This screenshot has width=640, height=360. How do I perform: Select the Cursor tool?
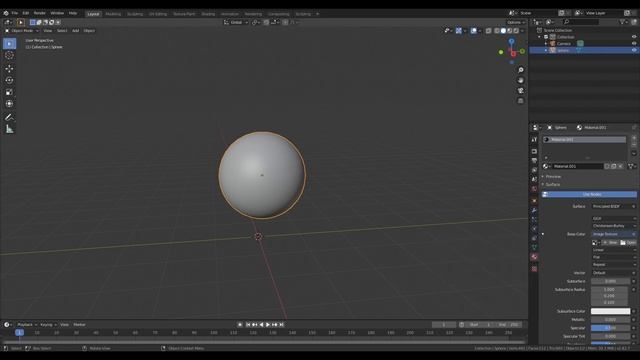(9, 55)
